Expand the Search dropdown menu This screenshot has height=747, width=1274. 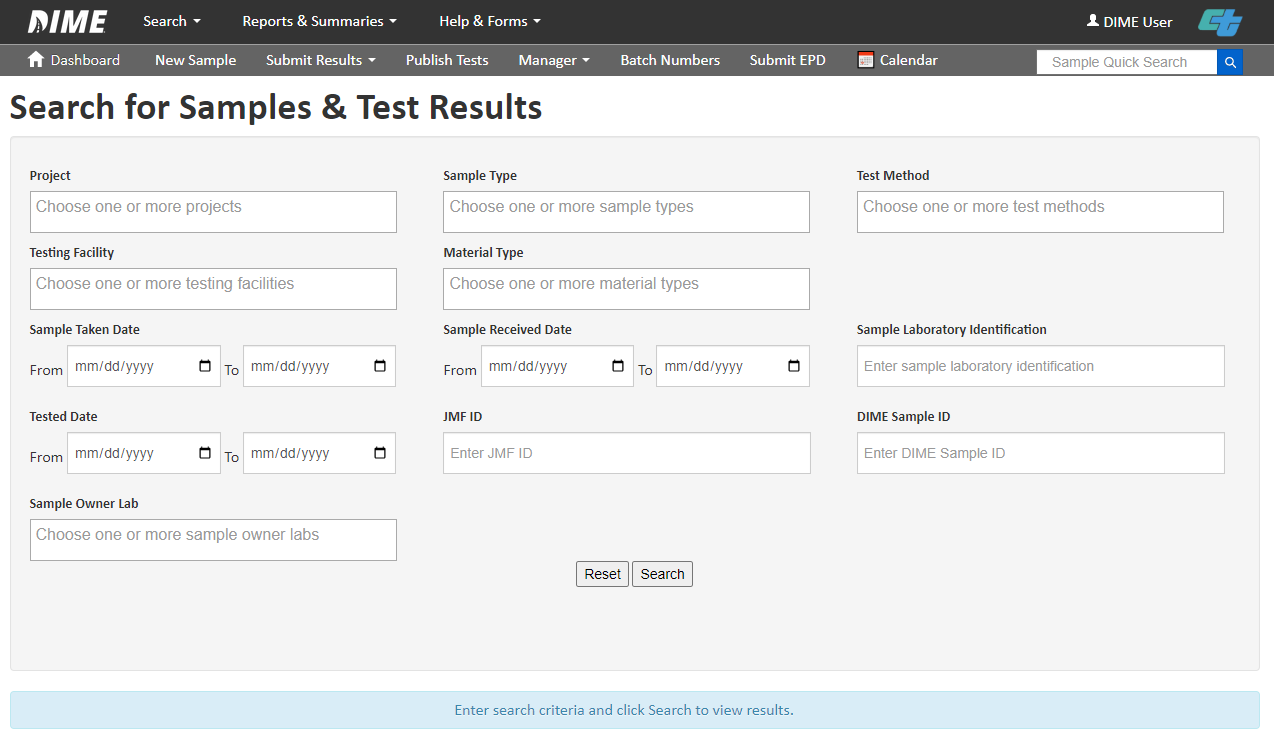171,21
